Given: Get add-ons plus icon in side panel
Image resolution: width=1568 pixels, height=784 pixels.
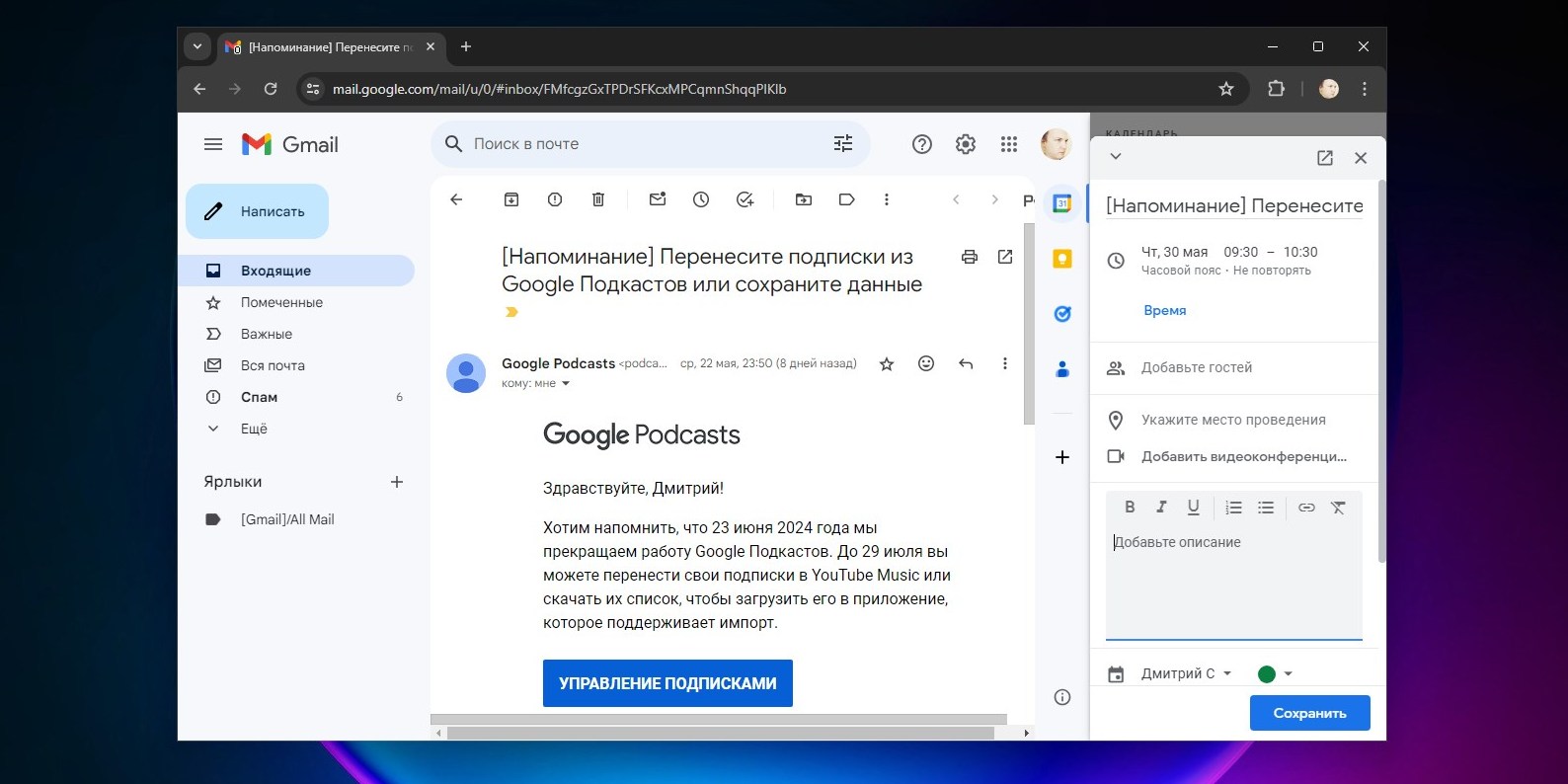Looking at the screenshot, I should (1062, 457).
